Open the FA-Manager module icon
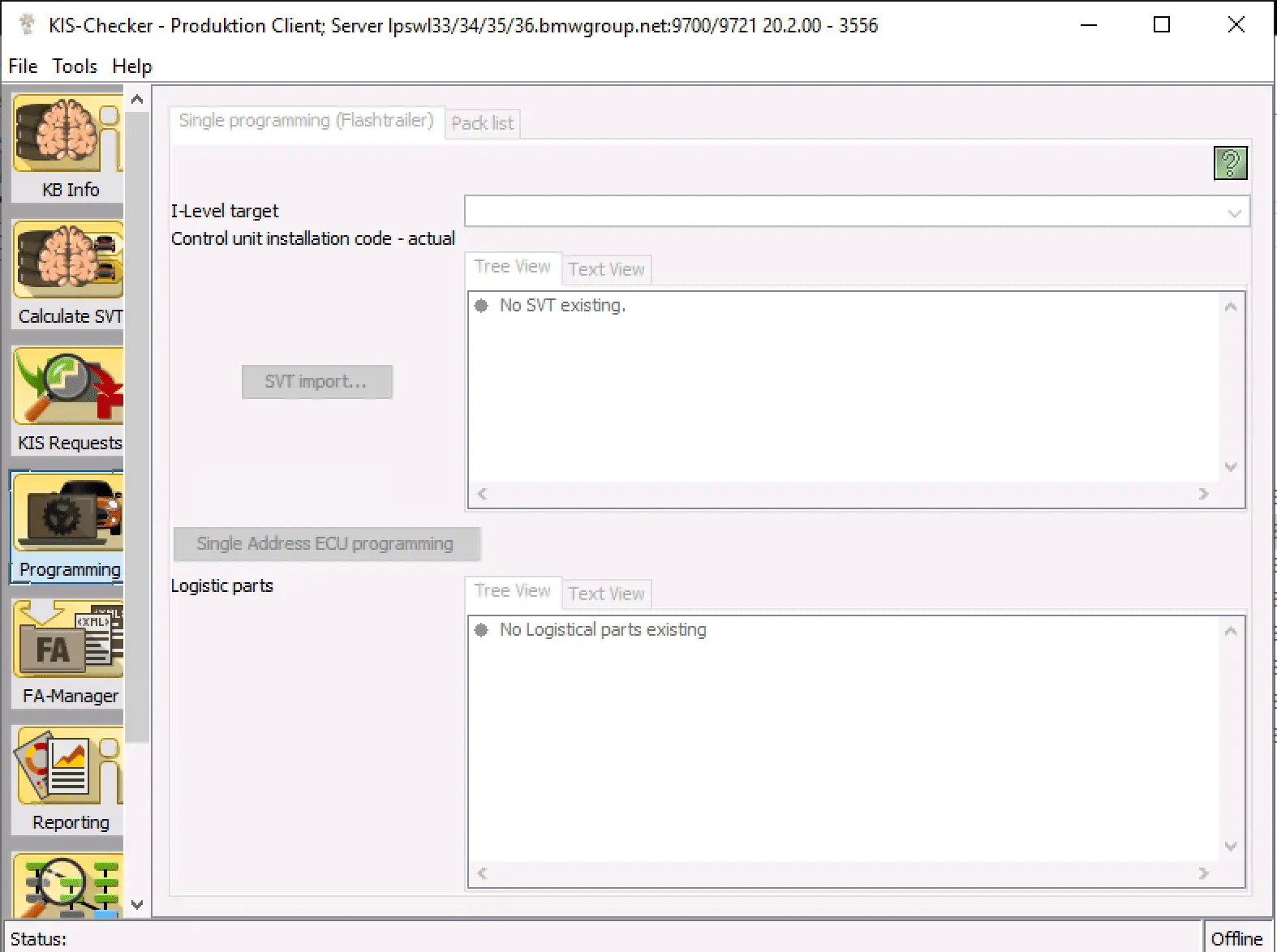 click(68, 654)
